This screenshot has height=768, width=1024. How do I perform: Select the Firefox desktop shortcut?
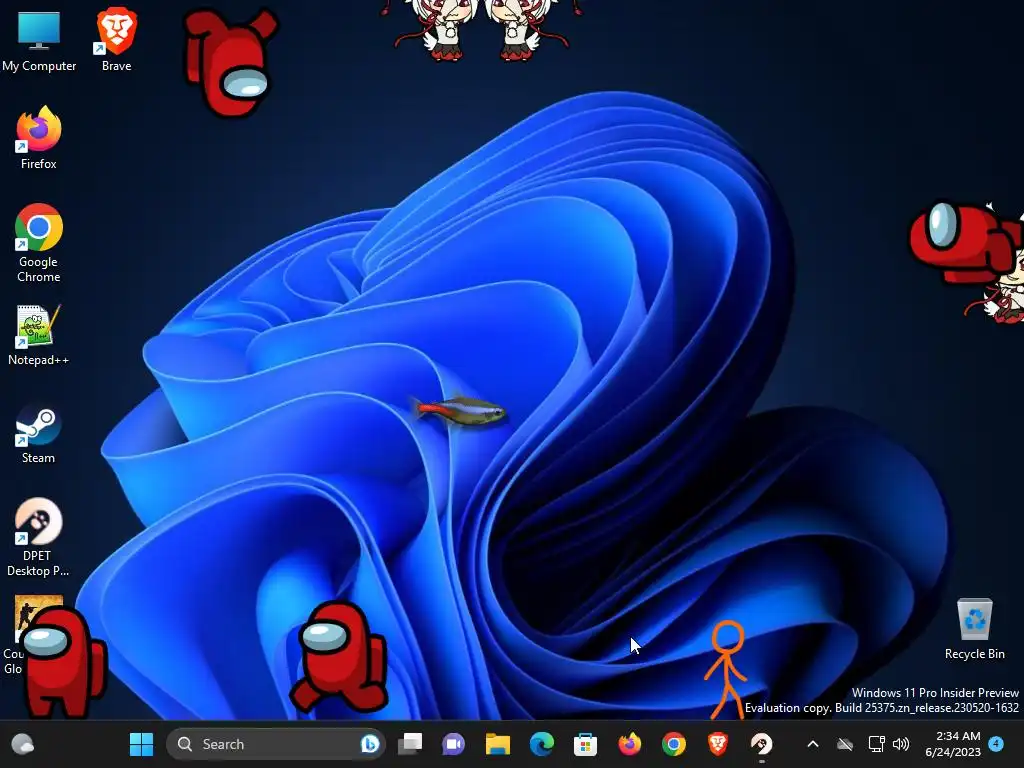tap(39, 138)
